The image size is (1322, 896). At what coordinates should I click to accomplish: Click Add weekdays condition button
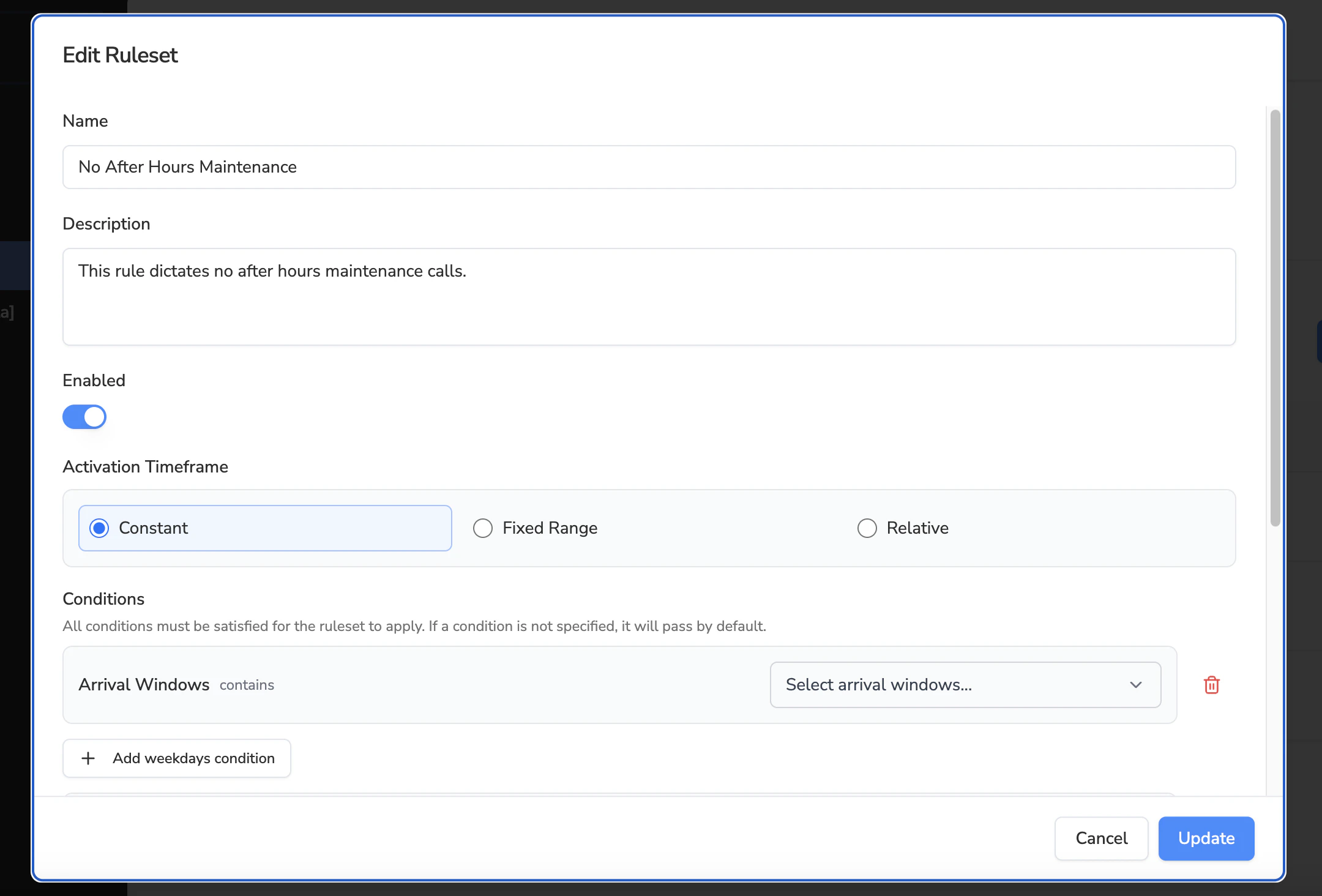click(177, 758)
